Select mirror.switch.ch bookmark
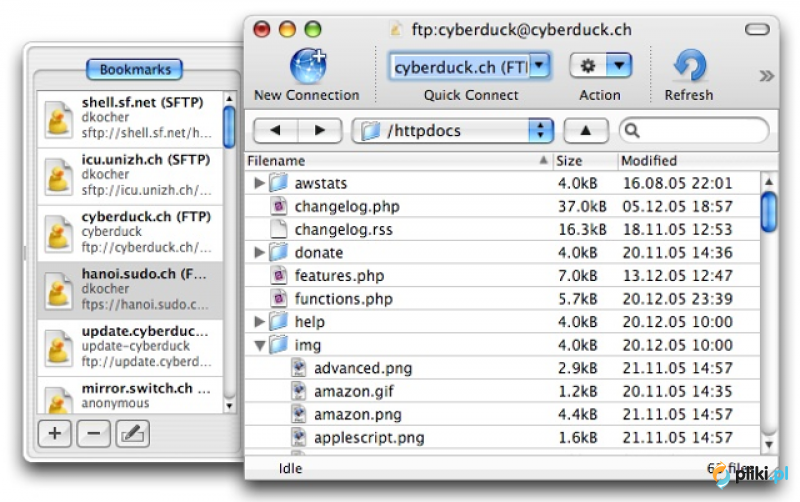 coord(130,395)
